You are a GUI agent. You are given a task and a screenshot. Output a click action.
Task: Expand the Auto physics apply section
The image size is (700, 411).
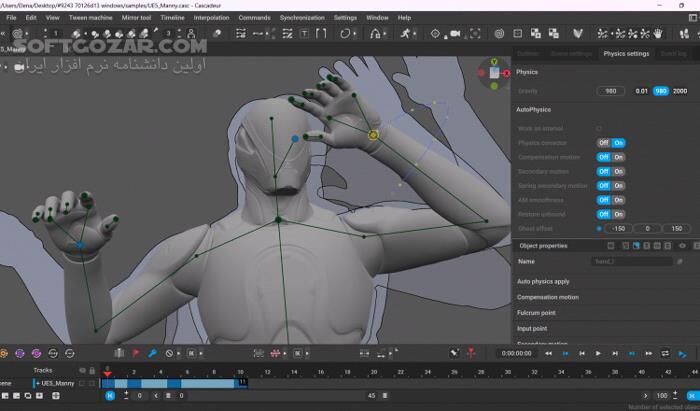point(543,281)
